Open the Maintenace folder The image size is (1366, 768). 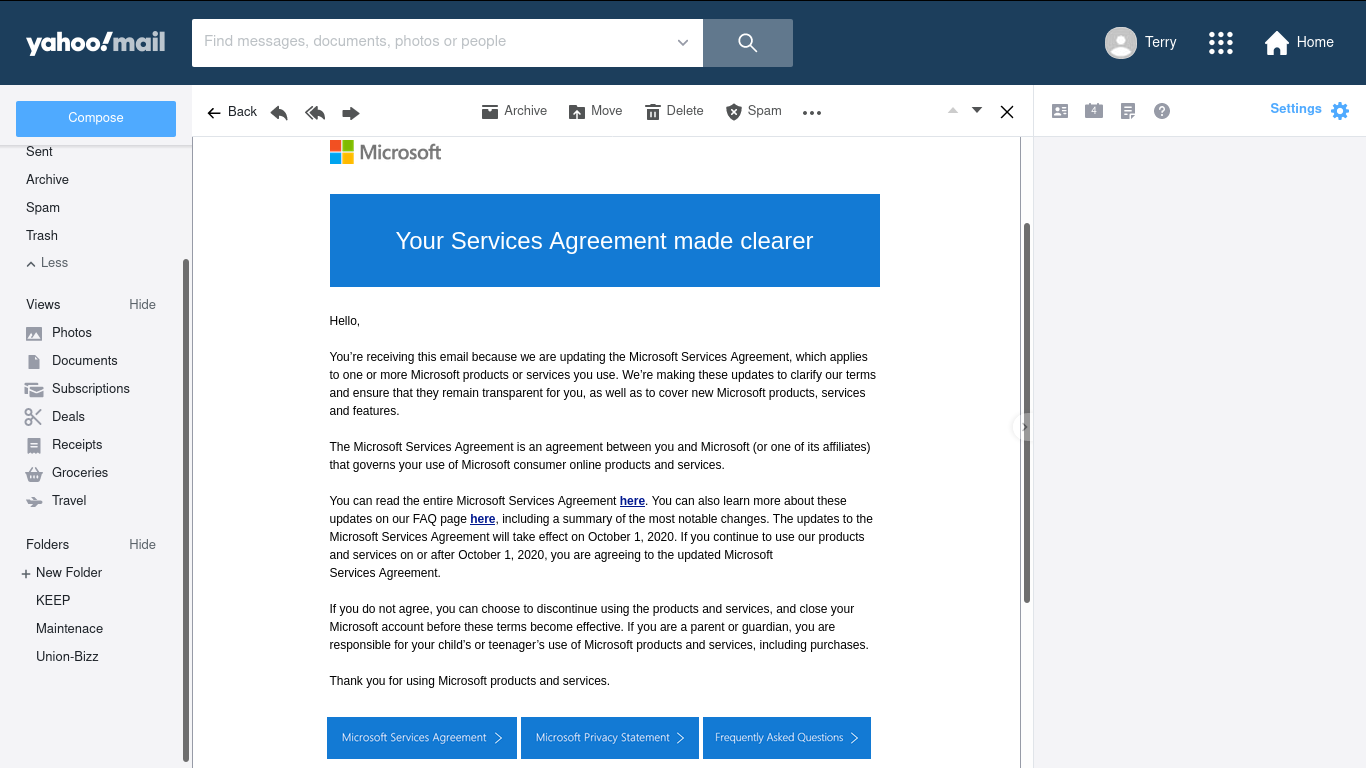[x=69, y=629]
